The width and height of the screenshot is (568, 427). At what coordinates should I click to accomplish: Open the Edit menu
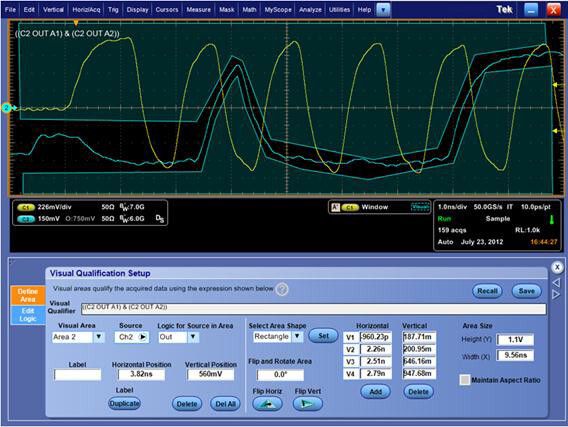29,10
